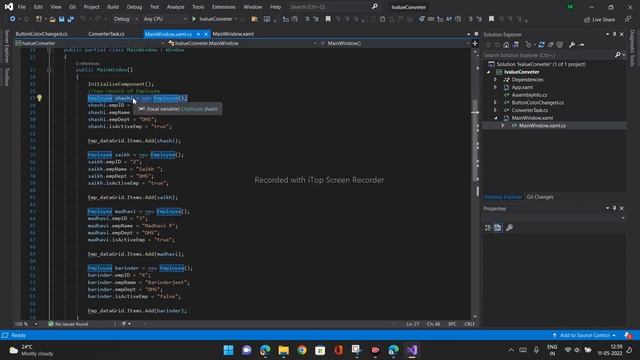Screen dimensions: 640x360
Task: Click the signed-in account avatar SK
Action: click(x=570, y=7)
